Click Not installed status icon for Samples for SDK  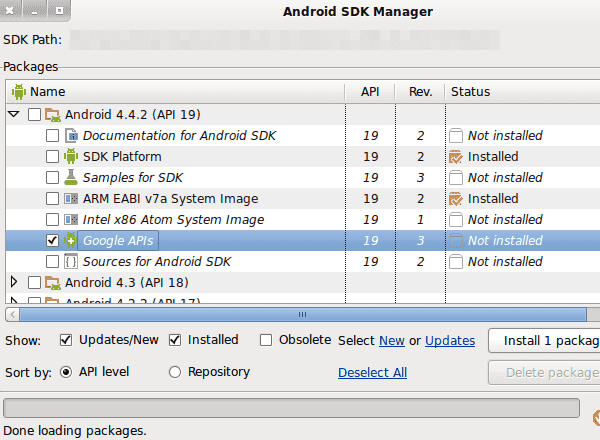[x=456, y=178]
